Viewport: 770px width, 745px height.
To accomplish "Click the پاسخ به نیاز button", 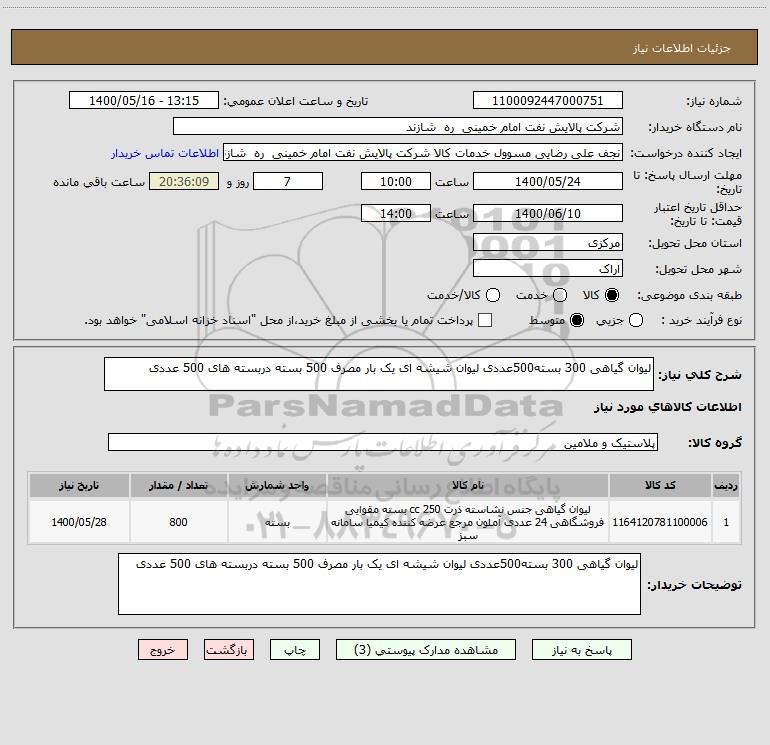I will pyautogui.click(x=581, y=649).
